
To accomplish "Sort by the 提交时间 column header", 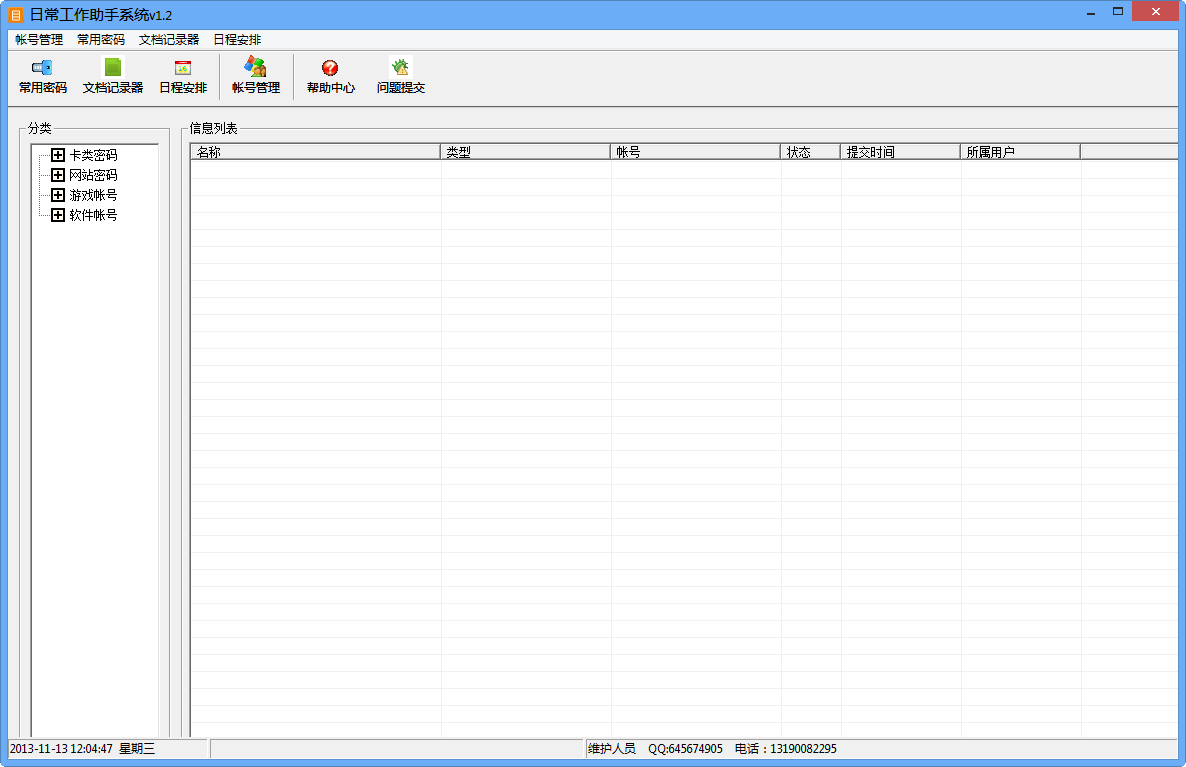I will [x=900, y=152].
